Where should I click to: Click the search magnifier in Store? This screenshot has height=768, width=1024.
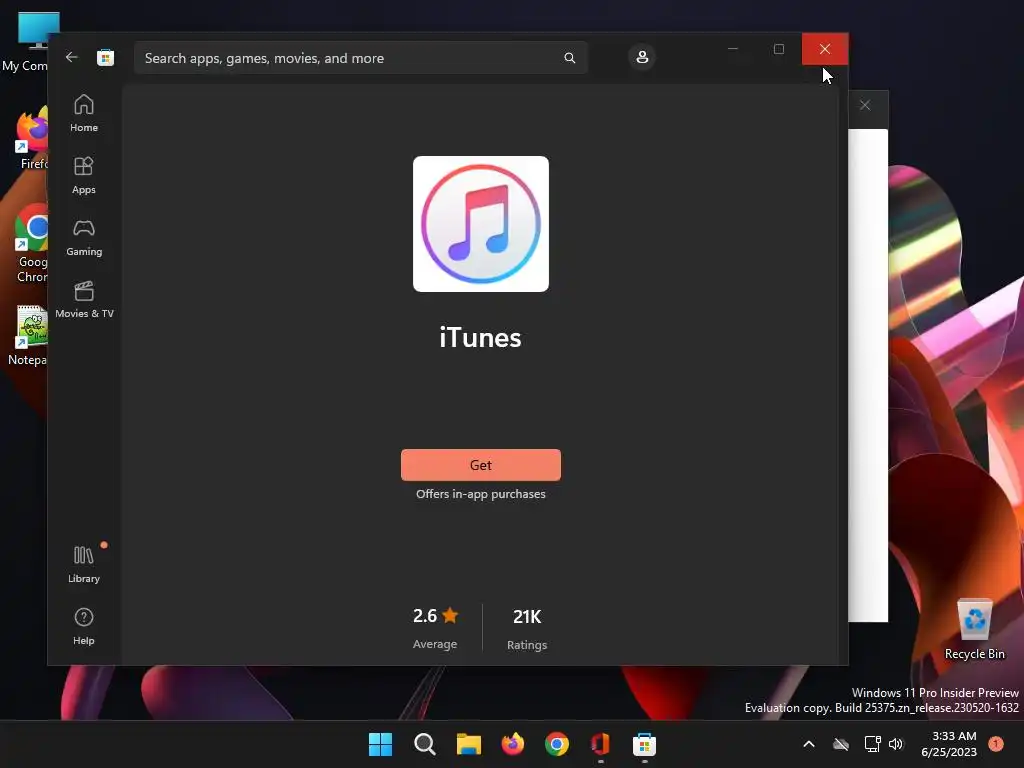(x=569, y=58)
